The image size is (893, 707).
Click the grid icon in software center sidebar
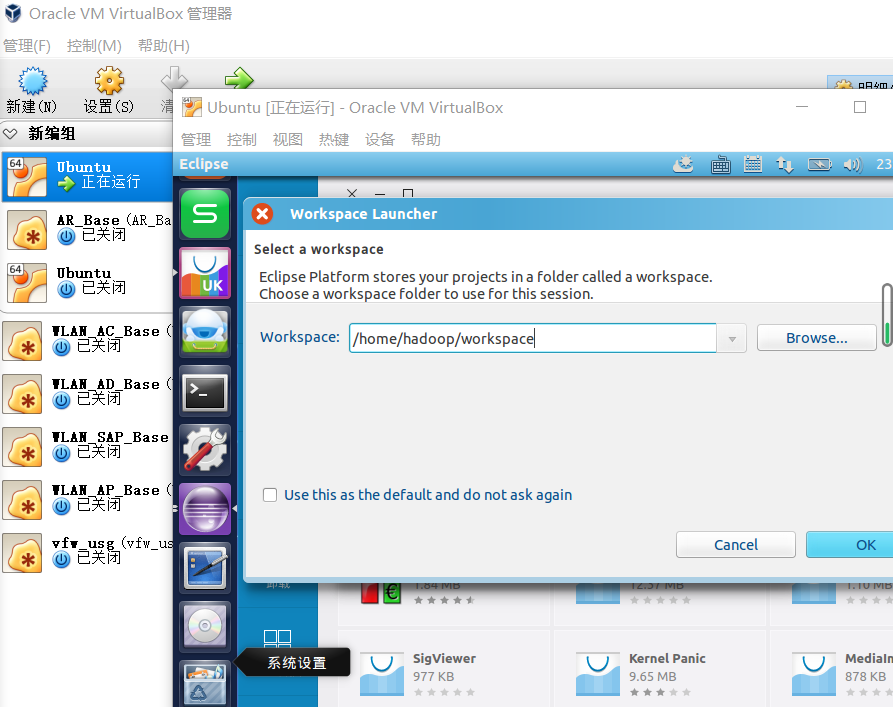click(x=277, y=639)
